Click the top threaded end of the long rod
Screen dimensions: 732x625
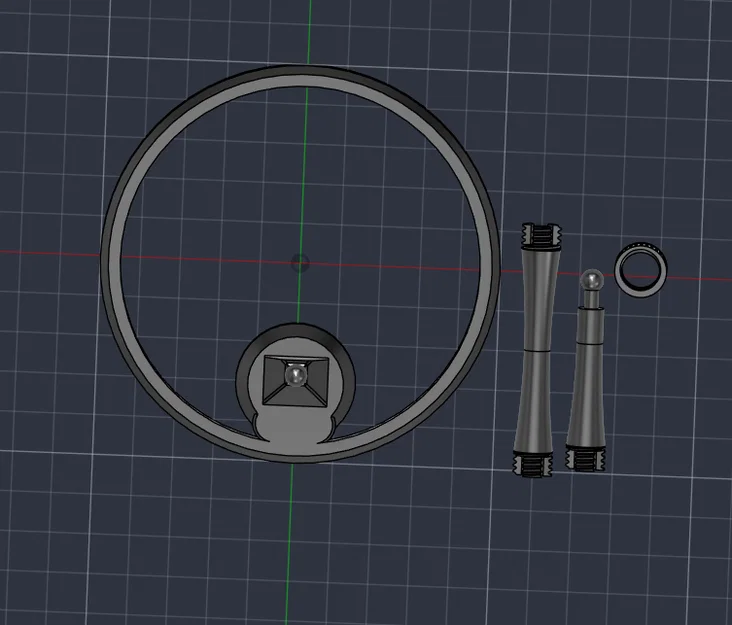541,235
